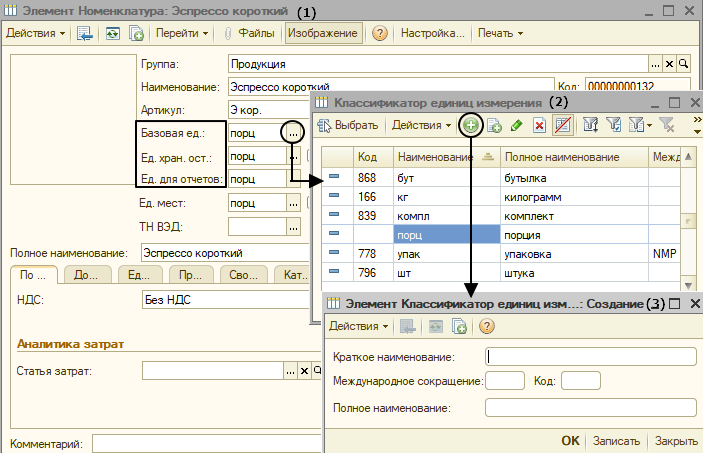Click select button of Группа field
This screenshot has width=703, height=453.
[x=655, y=64]
